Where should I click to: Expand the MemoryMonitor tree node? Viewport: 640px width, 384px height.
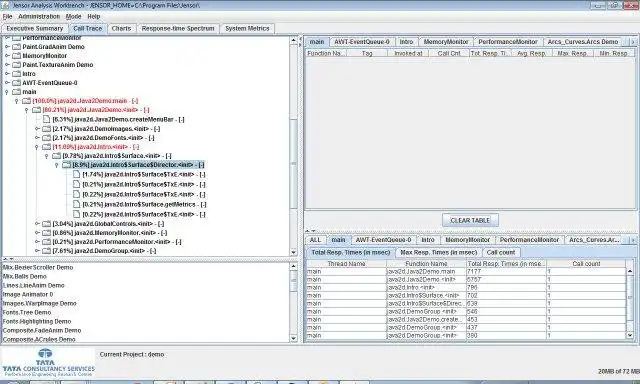(x=7, y=56)
